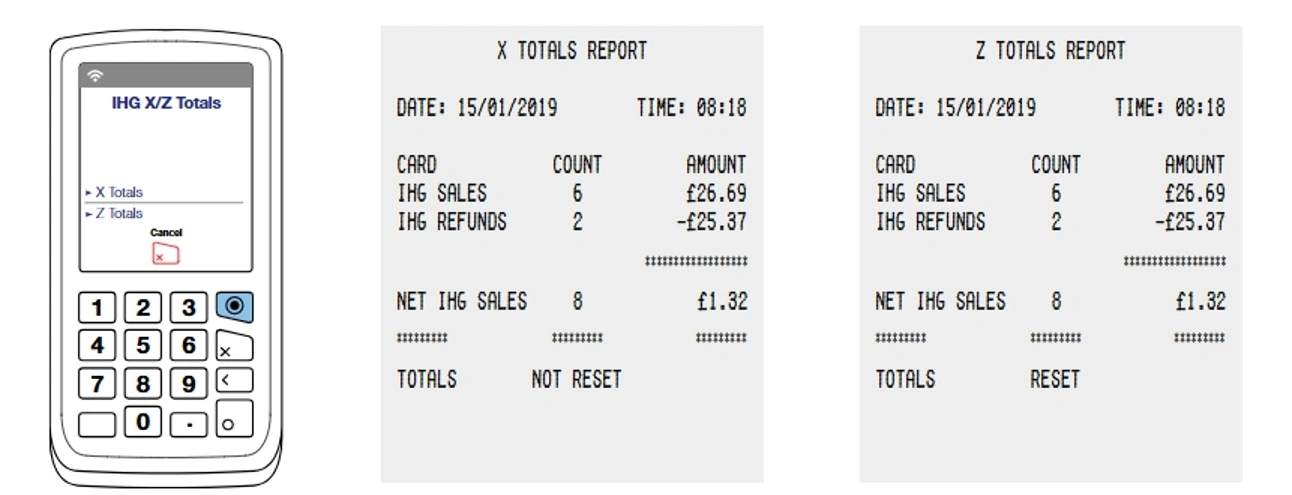Tap the Wi-Fi signal icon
The height and width of the screenshot is (495, 1292).
[96, 76]
